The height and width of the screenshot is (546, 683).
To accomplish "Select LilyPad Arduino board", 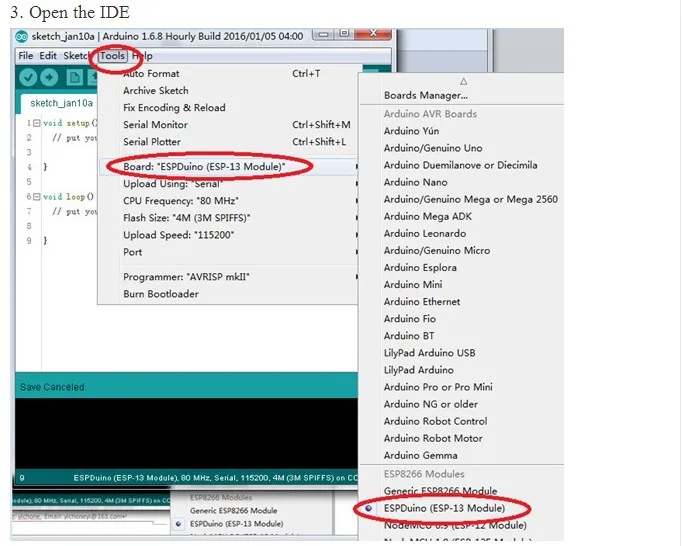I will [x=462, y=370].
